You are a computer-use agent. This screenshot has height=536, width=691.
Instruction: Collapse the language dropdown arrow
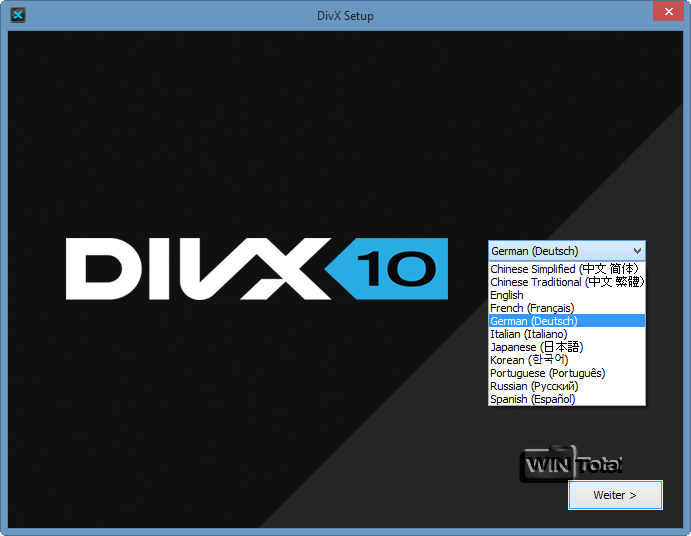(x=637, y=251)
